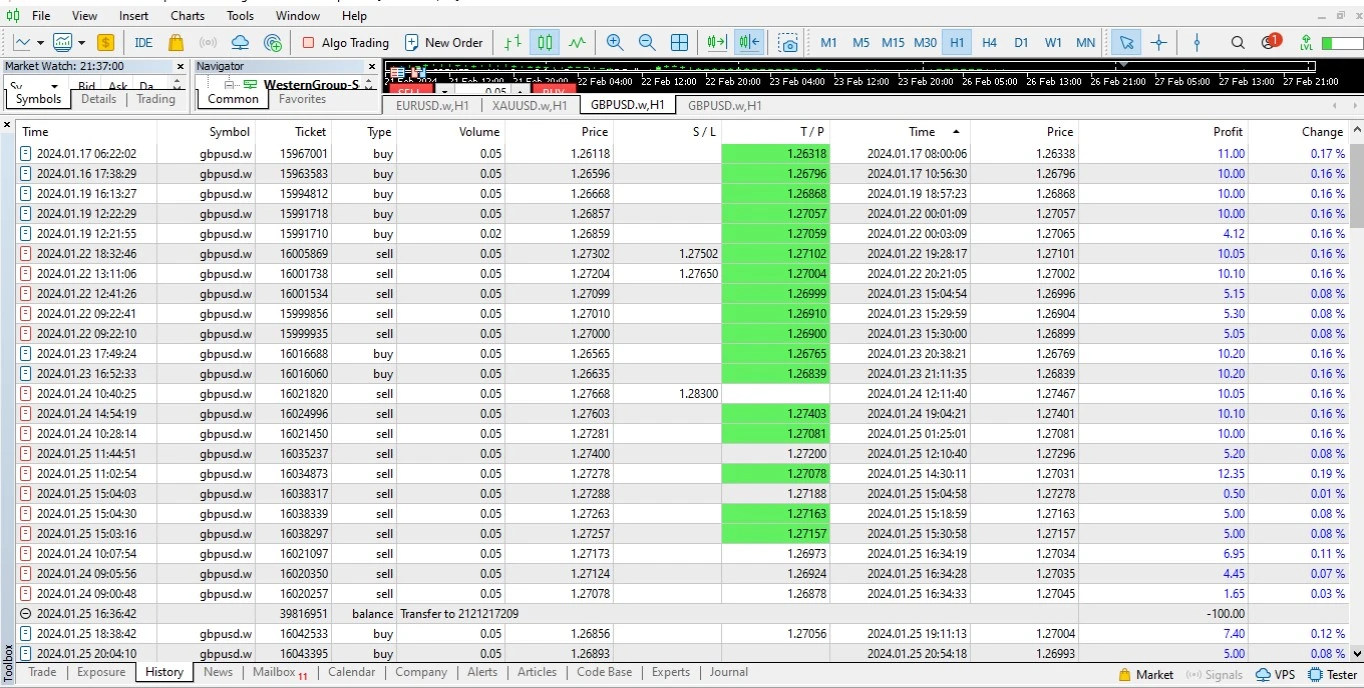This screenshot has height=688, width=1364.
Task: Open the gold dollar trading icon
Action: pos(106,42)
